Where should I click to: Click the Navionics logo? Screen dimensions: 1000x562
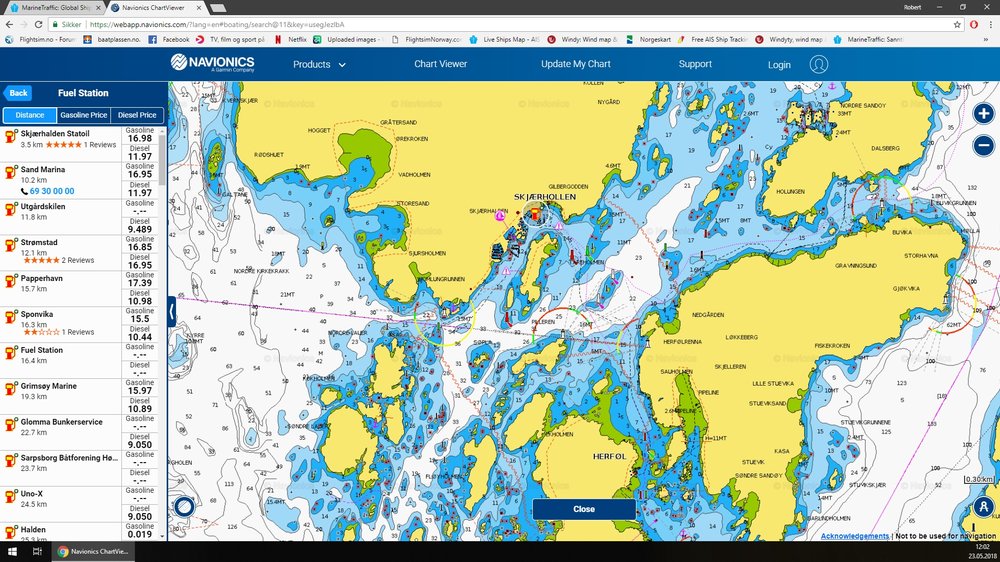pos(212,63)
